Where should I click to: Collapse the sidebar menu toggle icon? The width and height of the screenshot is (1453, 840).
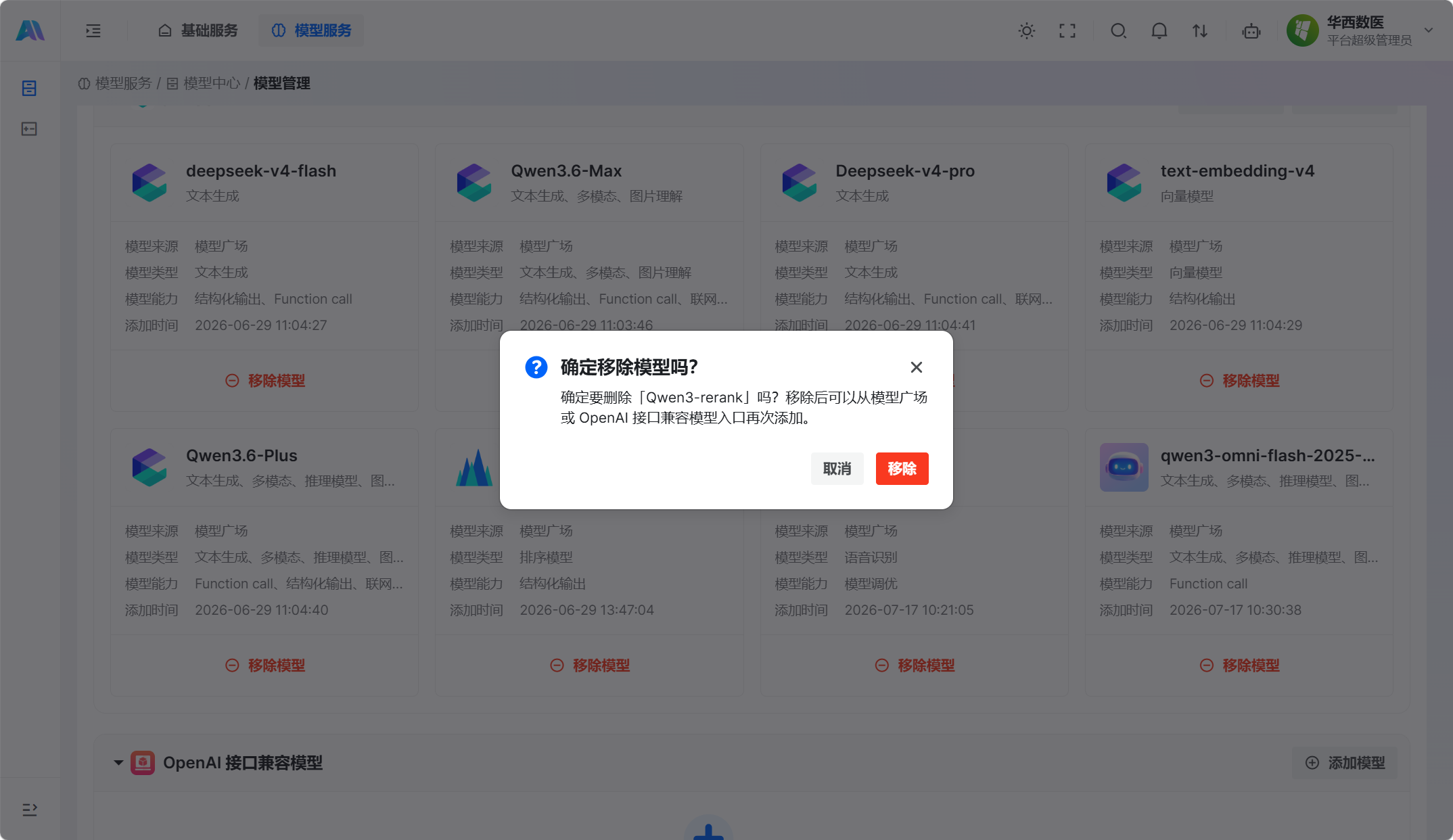[93, 30]
